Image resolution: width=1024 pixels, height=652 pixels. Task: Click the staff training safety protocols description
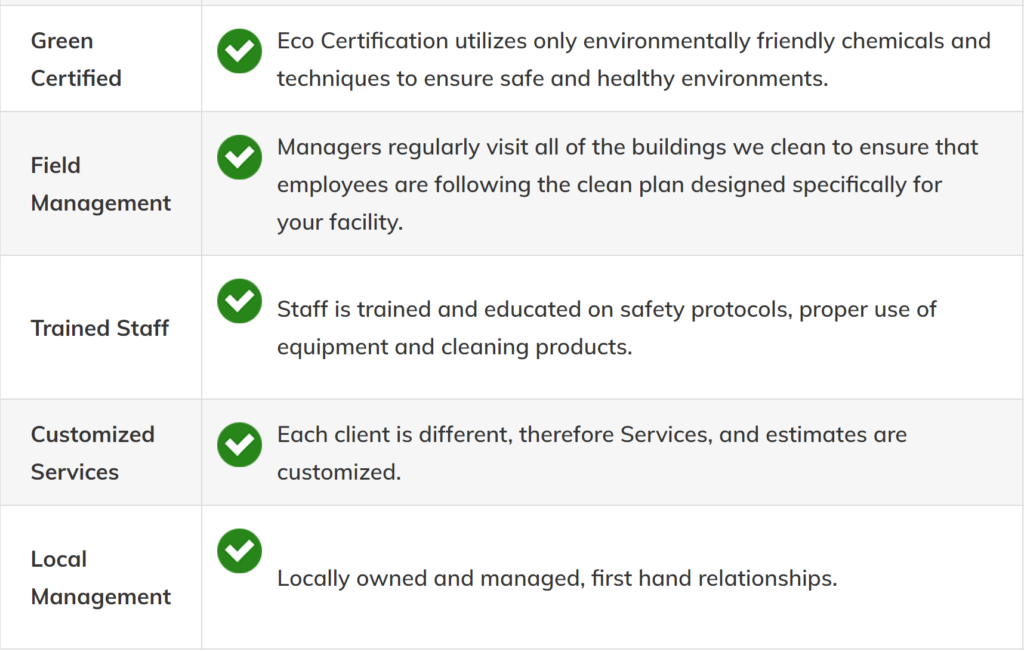click(607, 328)
